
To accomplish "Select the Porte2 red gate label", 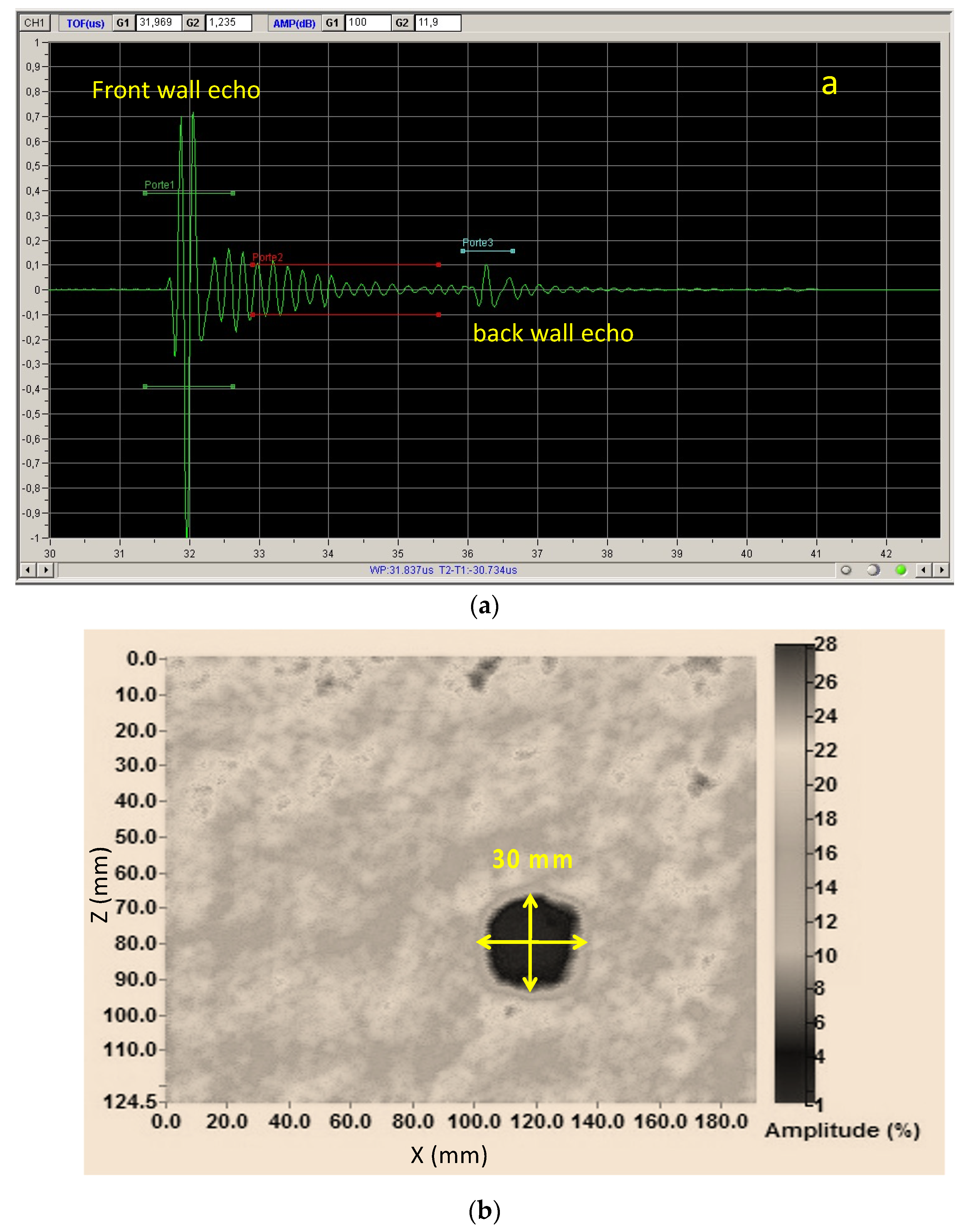I will coord(267,257).
